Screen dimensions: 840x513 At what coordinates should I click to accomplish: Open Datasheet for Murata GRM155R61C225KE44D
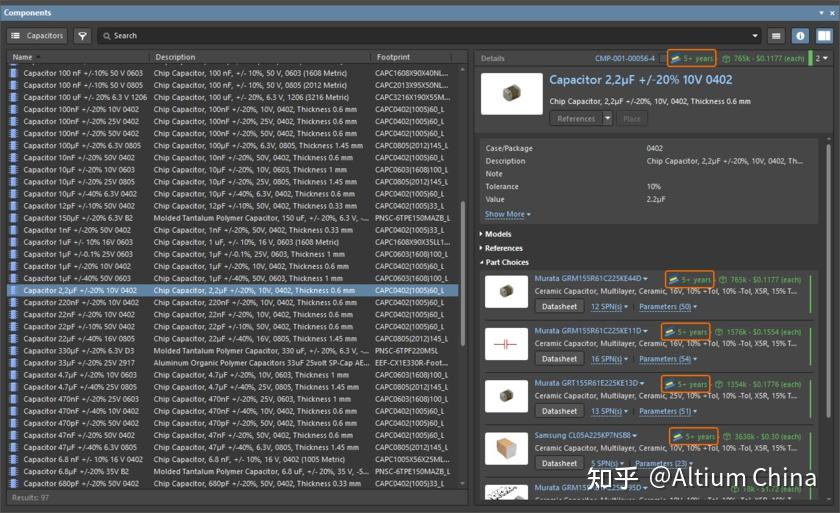559,307
